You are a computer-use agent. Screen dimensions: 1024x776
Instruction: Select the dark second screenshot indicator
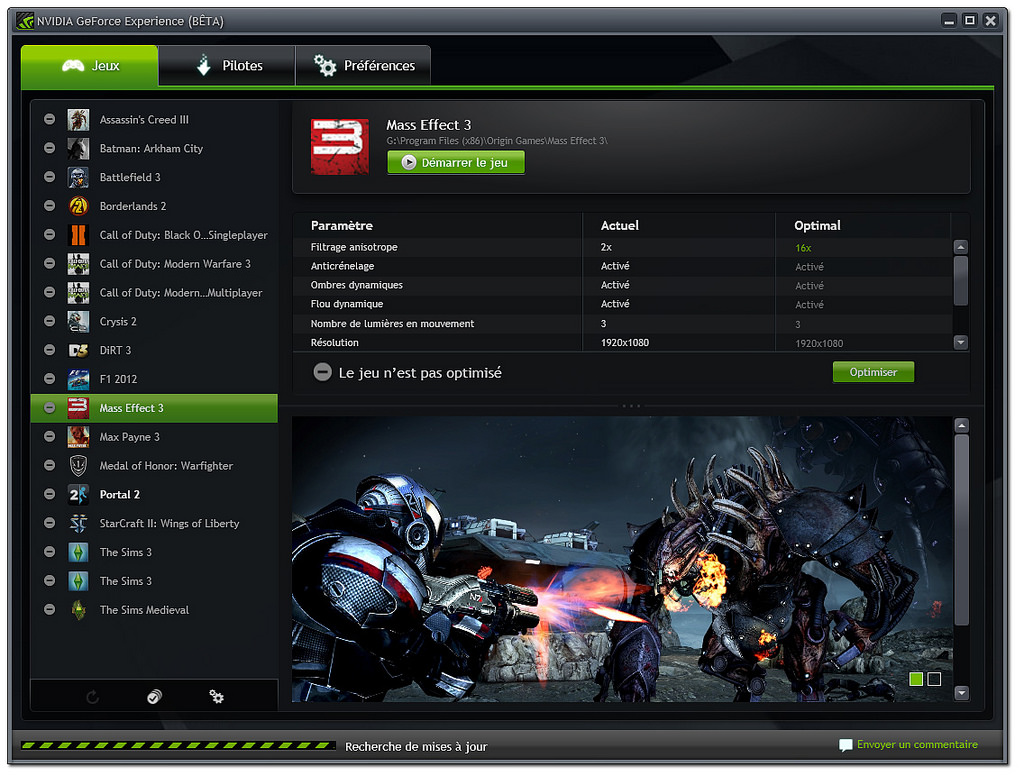[x=934, y=680]
